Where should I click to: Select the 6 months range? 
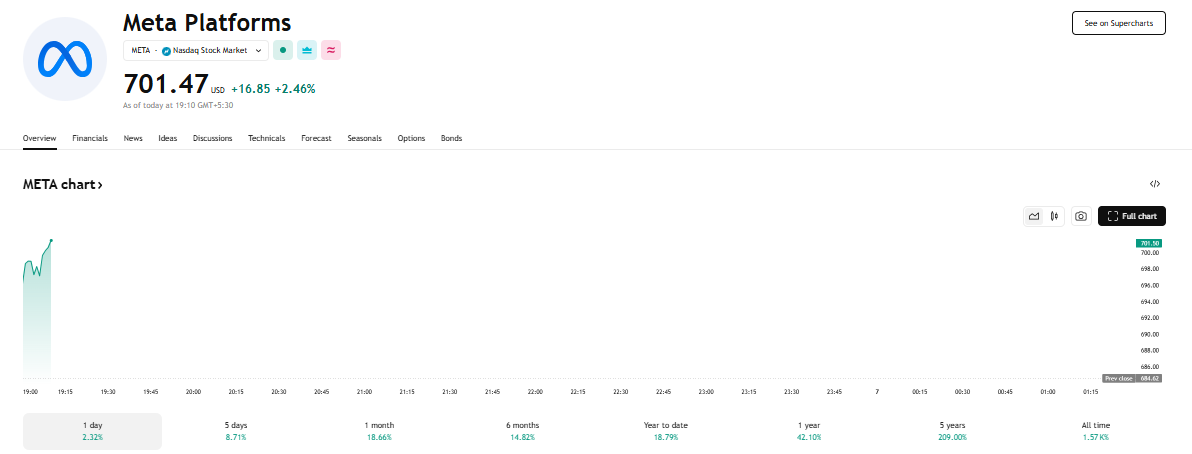coord(522,431)
